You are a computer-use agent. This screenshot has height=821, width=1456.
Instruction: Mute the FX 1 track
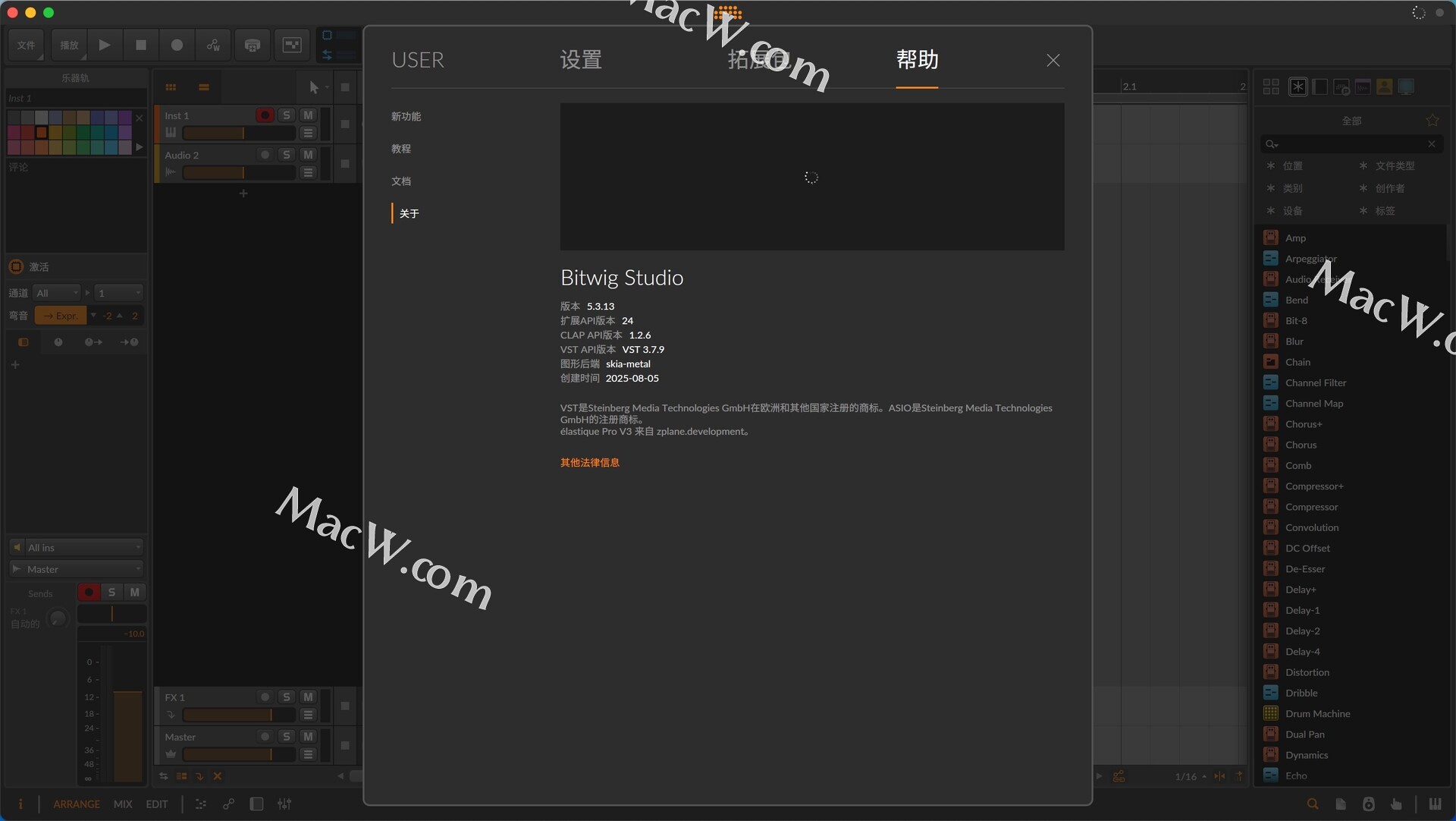pyautogui.click(x=308, y=697)
